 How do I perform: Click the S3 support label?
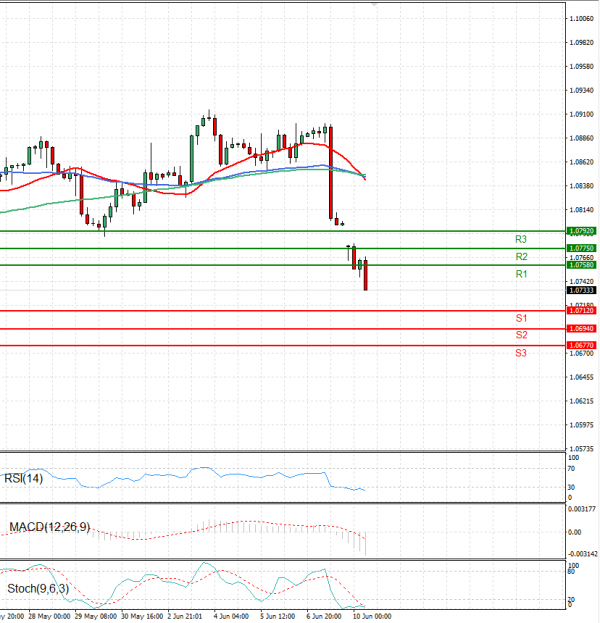coord(521,353)
